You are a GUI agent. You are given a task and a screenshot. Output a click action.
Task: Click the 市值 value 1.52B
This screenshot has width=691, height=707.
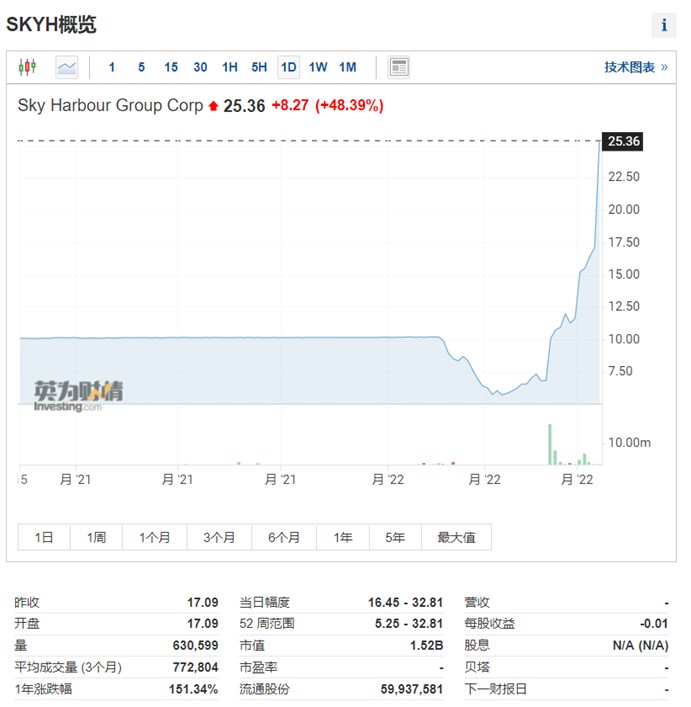(x=426, y=645)
